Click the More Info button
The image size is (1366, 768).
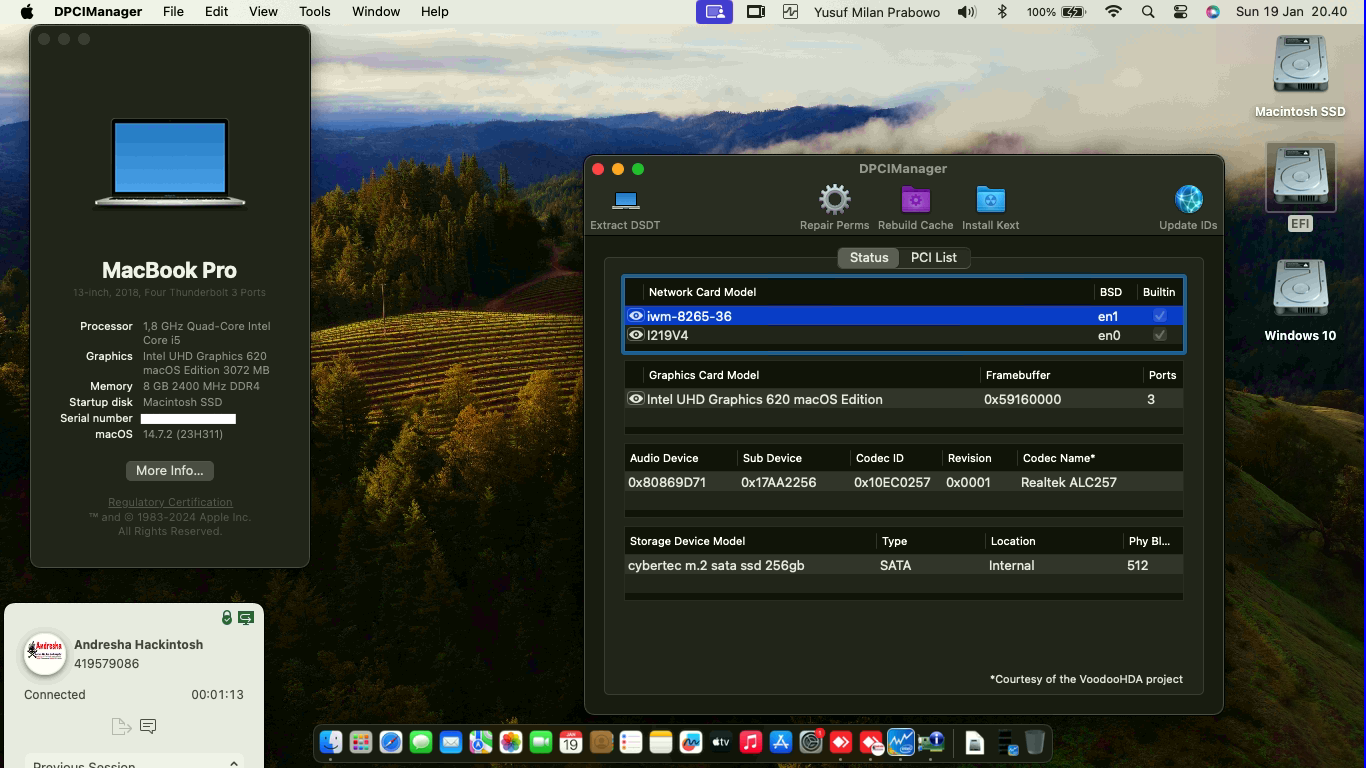pos(169,470)
